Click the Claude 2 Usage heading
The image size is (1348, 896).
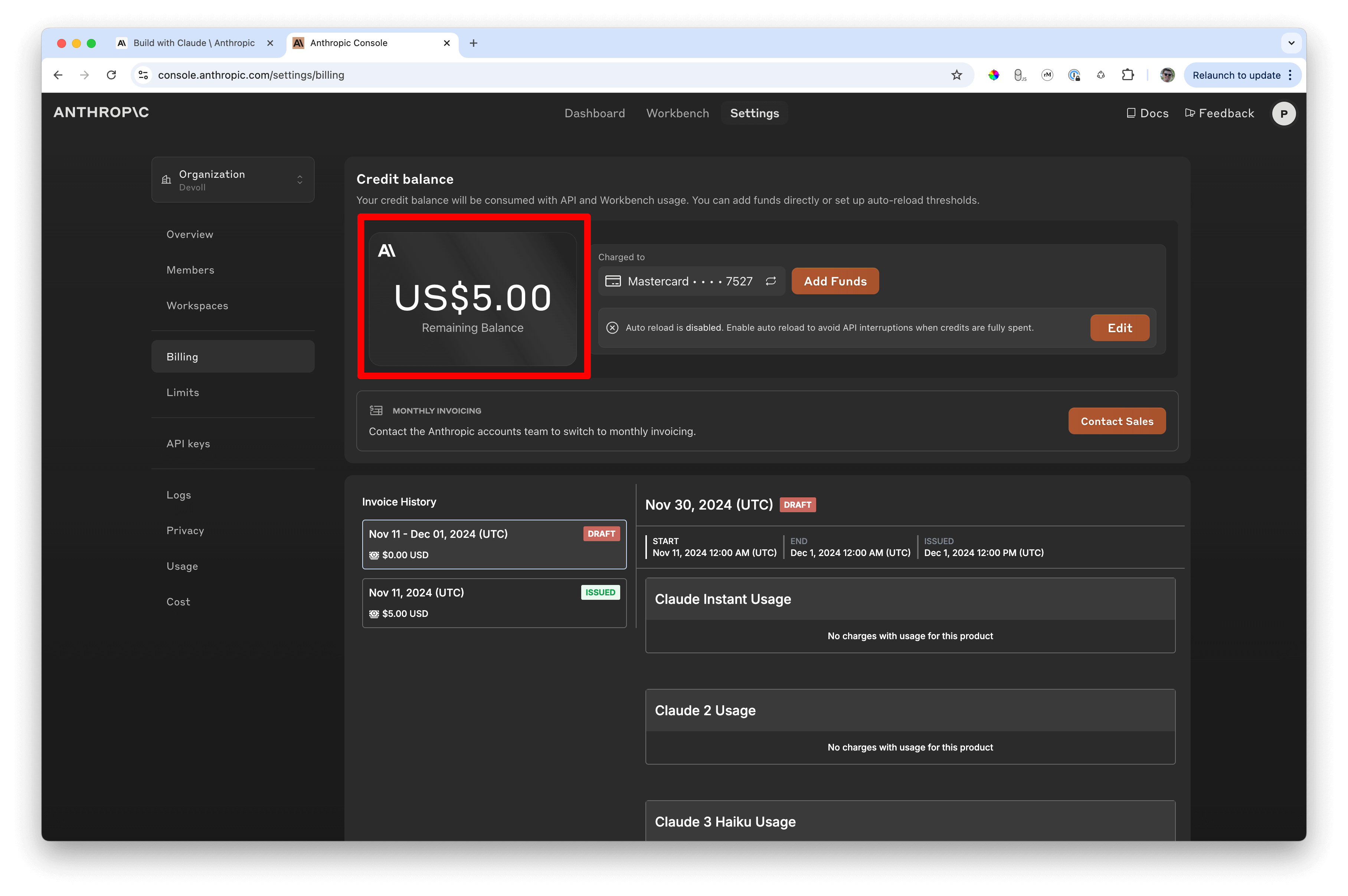tap(704, 710)
